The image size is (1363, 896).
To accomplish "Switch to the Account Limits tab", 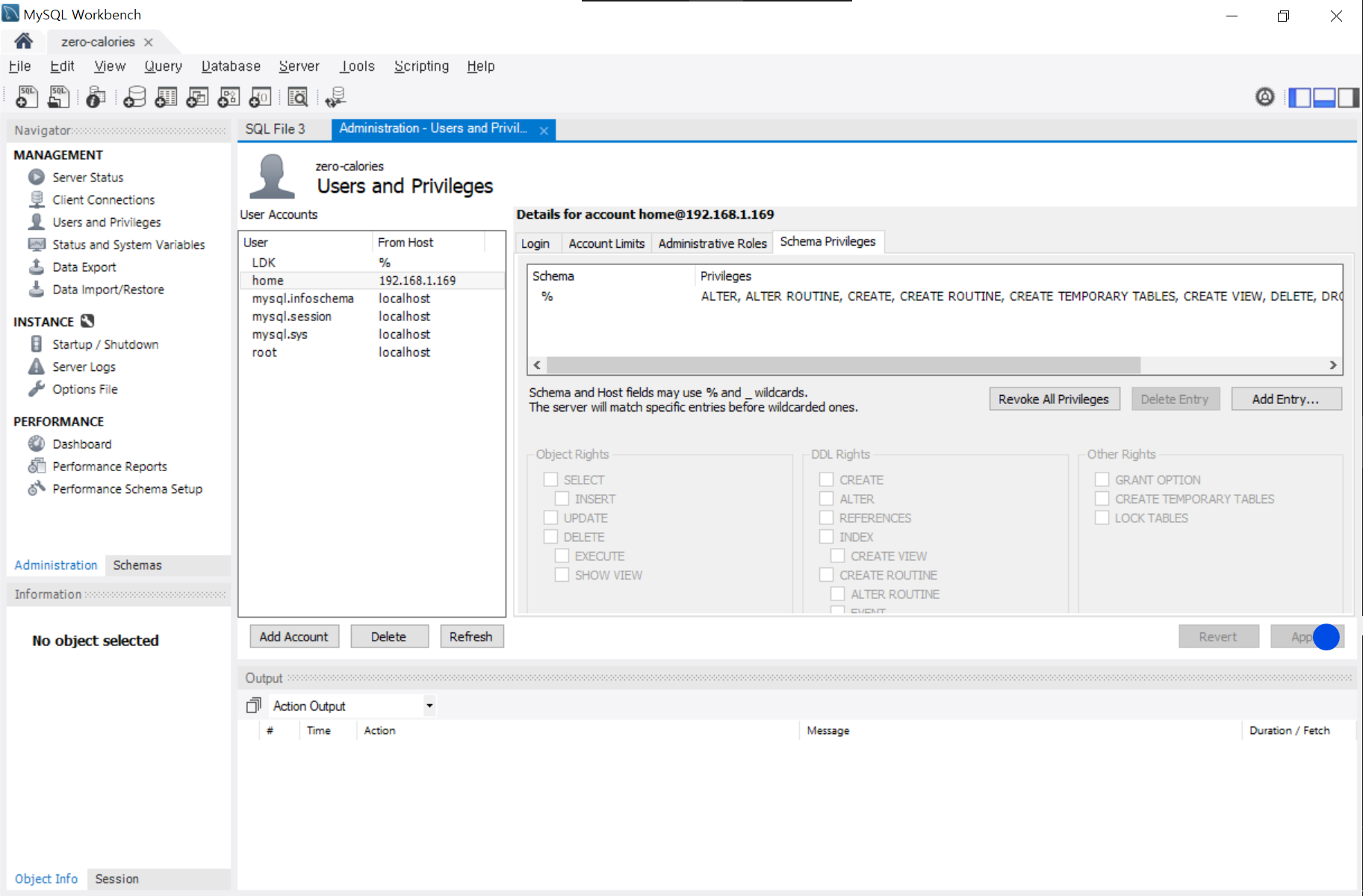I will tap(606, 243).
